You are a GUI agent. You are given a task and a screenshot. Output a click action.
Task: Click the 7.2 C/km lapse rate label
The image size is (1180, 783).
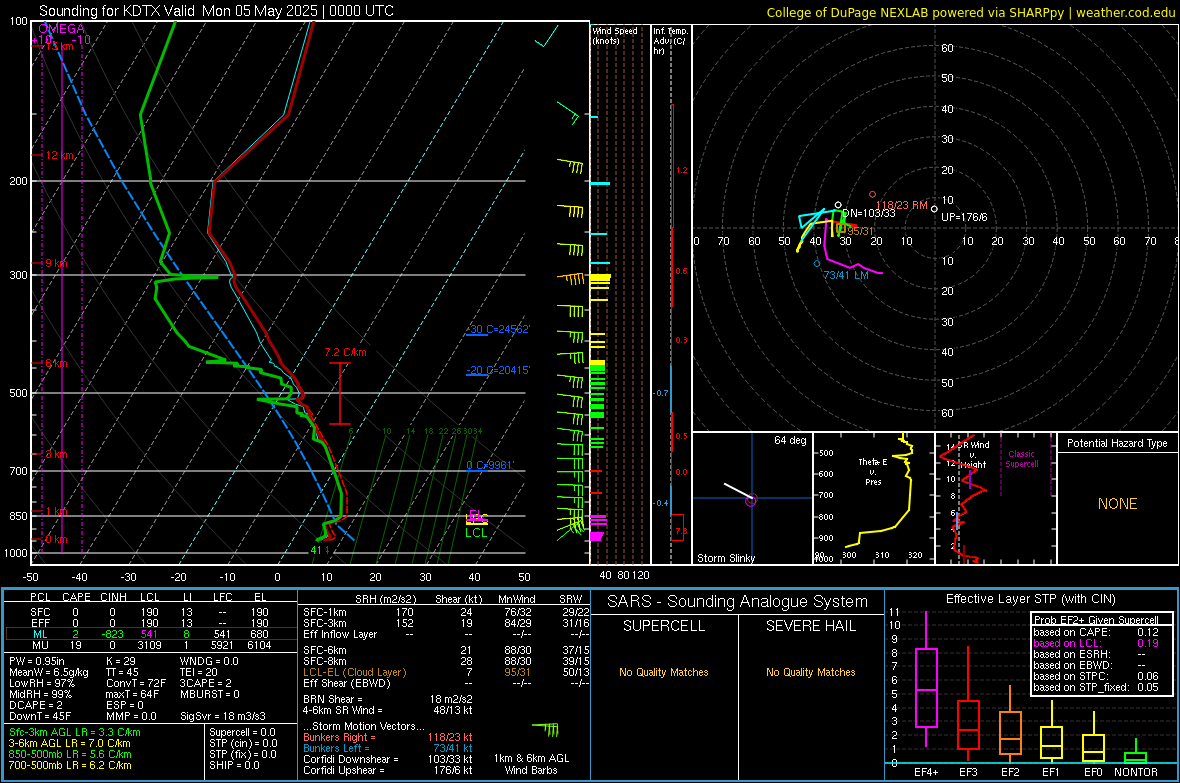click(x=345, y=352)
